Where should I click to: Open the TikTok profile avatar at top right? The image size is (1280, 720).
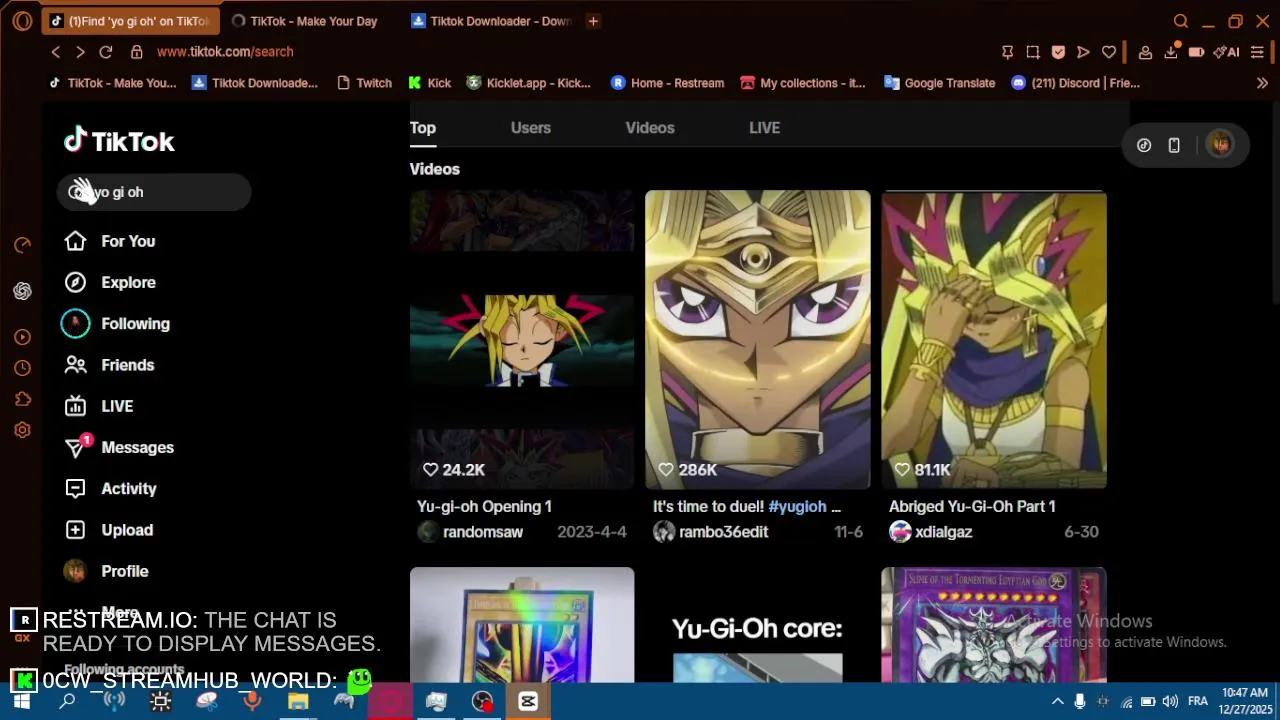[1220, 145]
